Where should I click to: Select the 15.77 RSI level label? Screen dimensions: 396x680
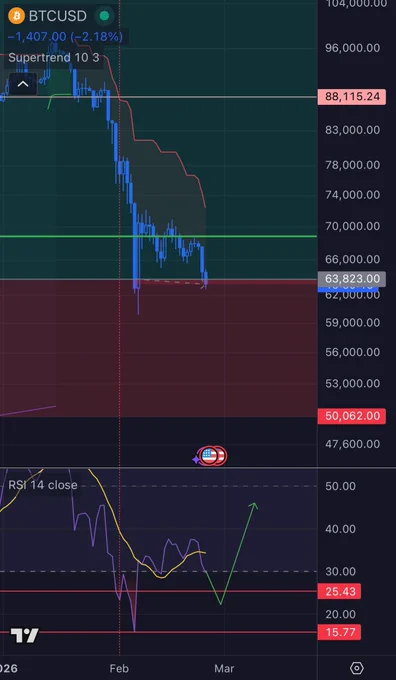click(340, 632)
